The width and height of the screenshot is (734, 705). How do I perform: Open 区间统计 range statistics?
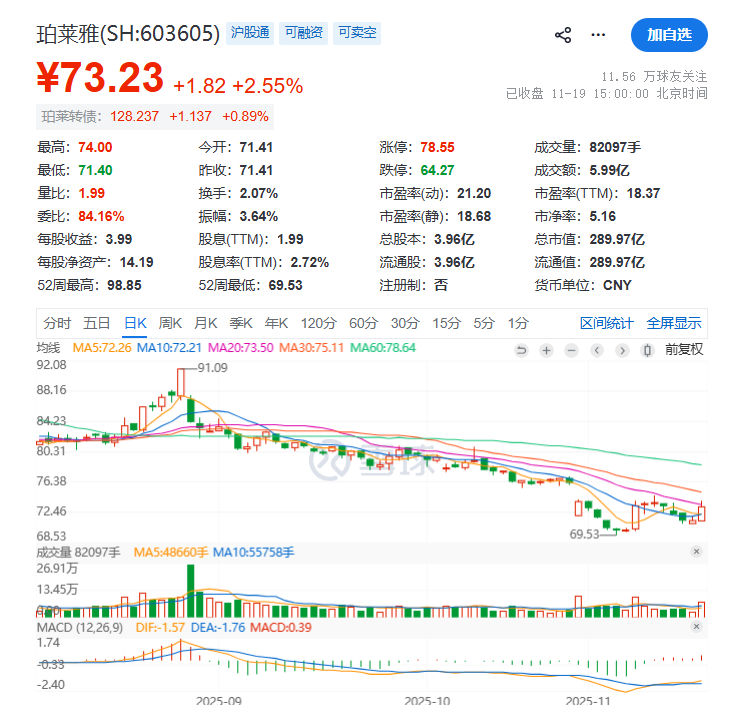(606, 323)
